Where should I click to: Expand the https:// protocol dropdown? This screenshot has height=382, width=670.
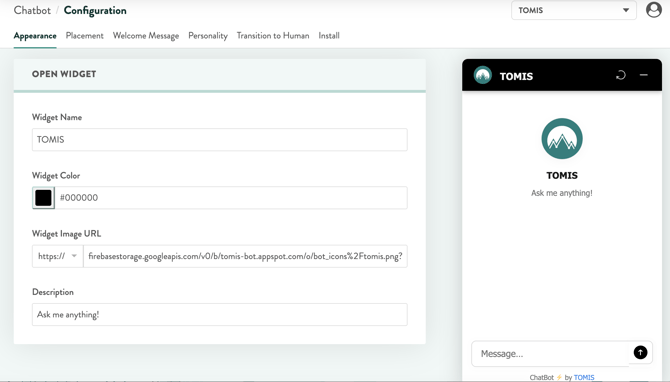pyautogui.click(x=58, y=256)
